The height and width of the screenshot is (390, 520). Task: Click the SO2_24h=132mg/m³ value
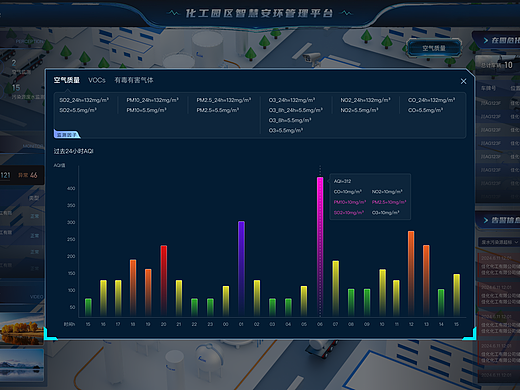coord(84,100)
